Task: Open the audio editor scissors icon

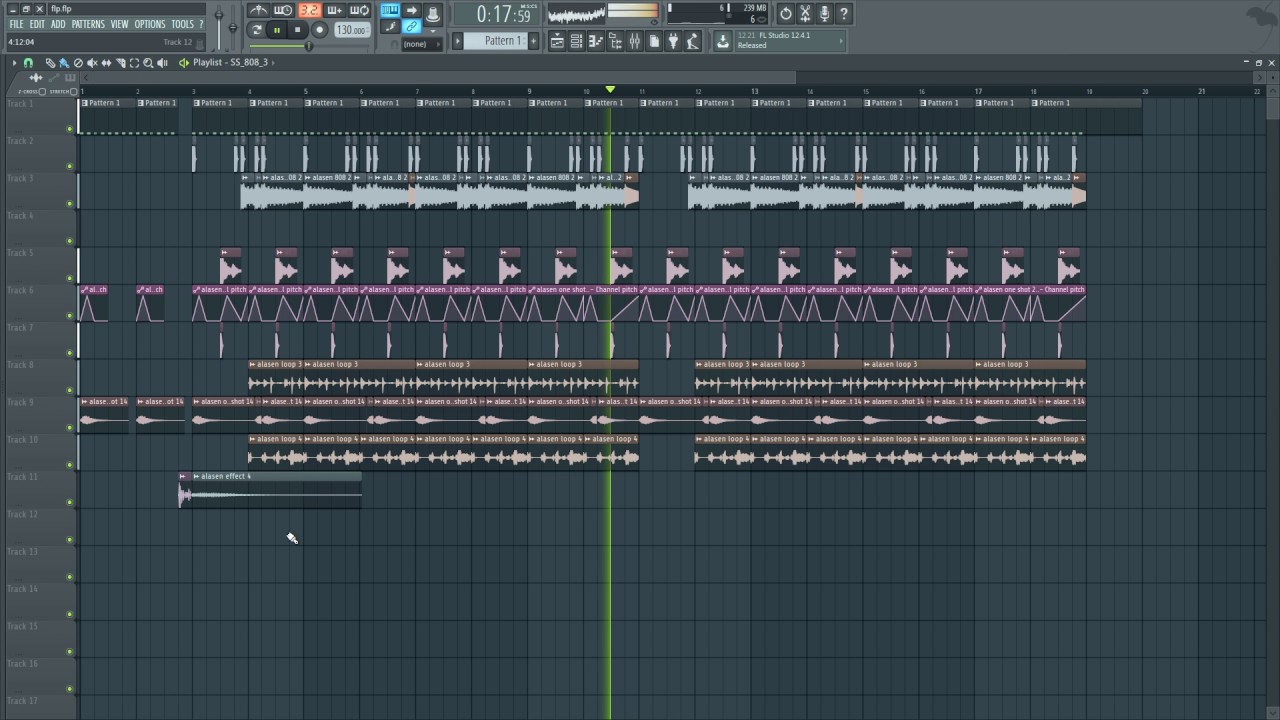Action: (805, 13)
